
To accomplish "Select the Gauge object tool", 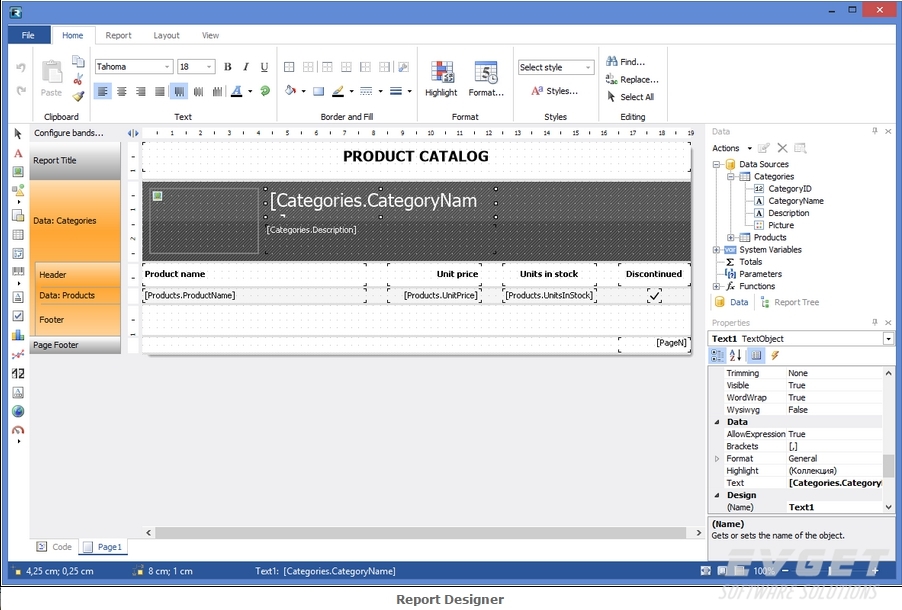I will click(18, 430).
